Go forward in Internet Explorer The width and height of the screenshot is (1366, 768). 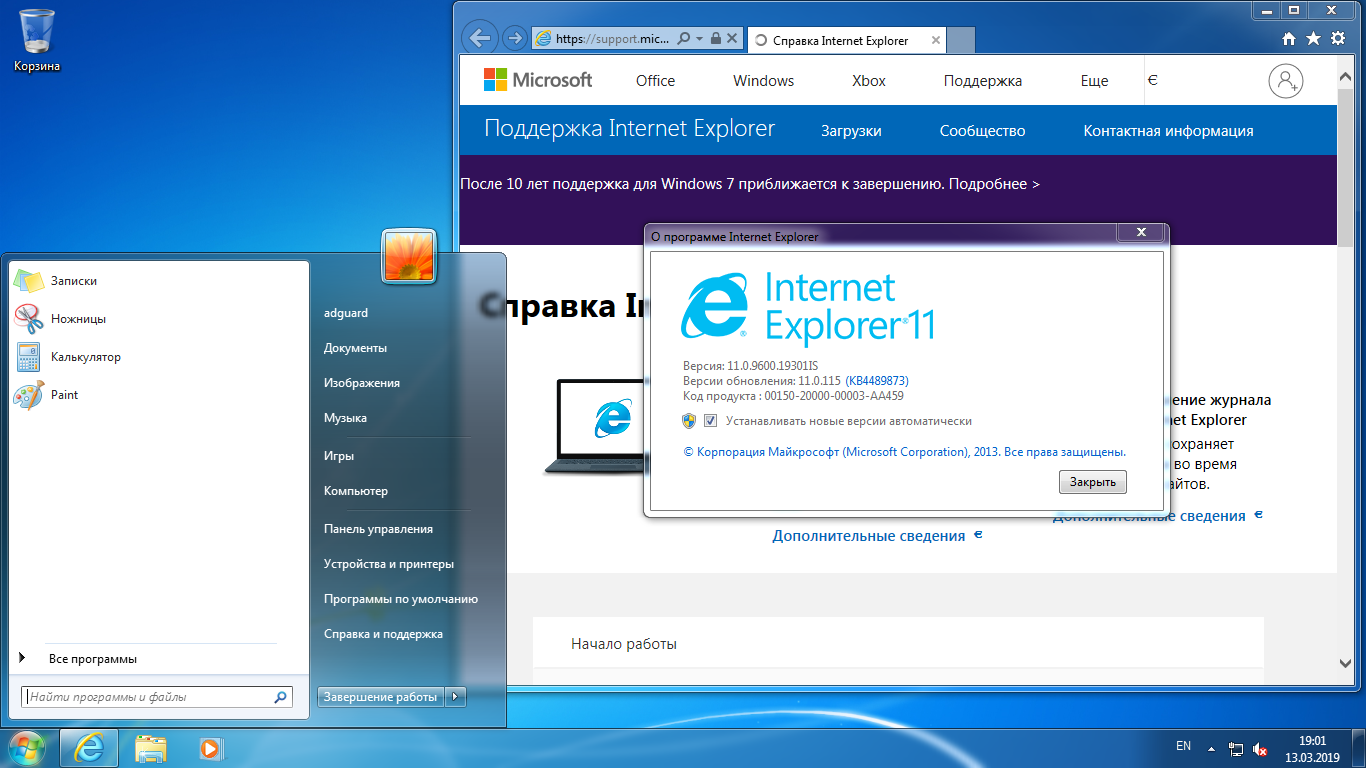(514, 39)
